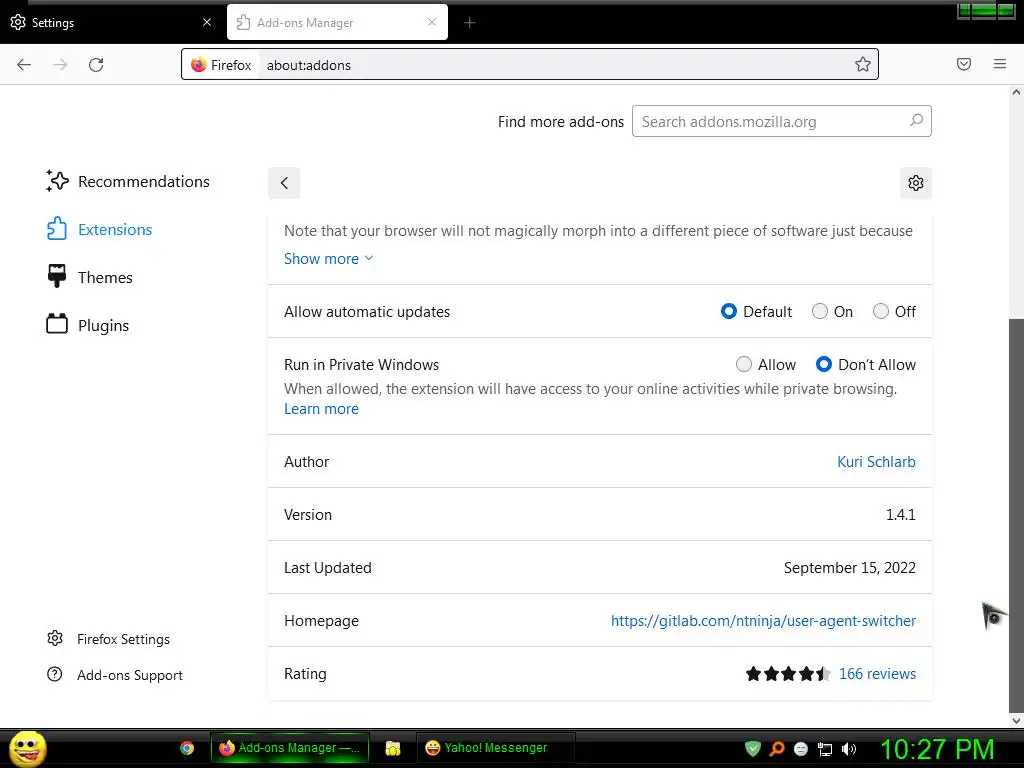Open the Learn more link

pos(321,409)
